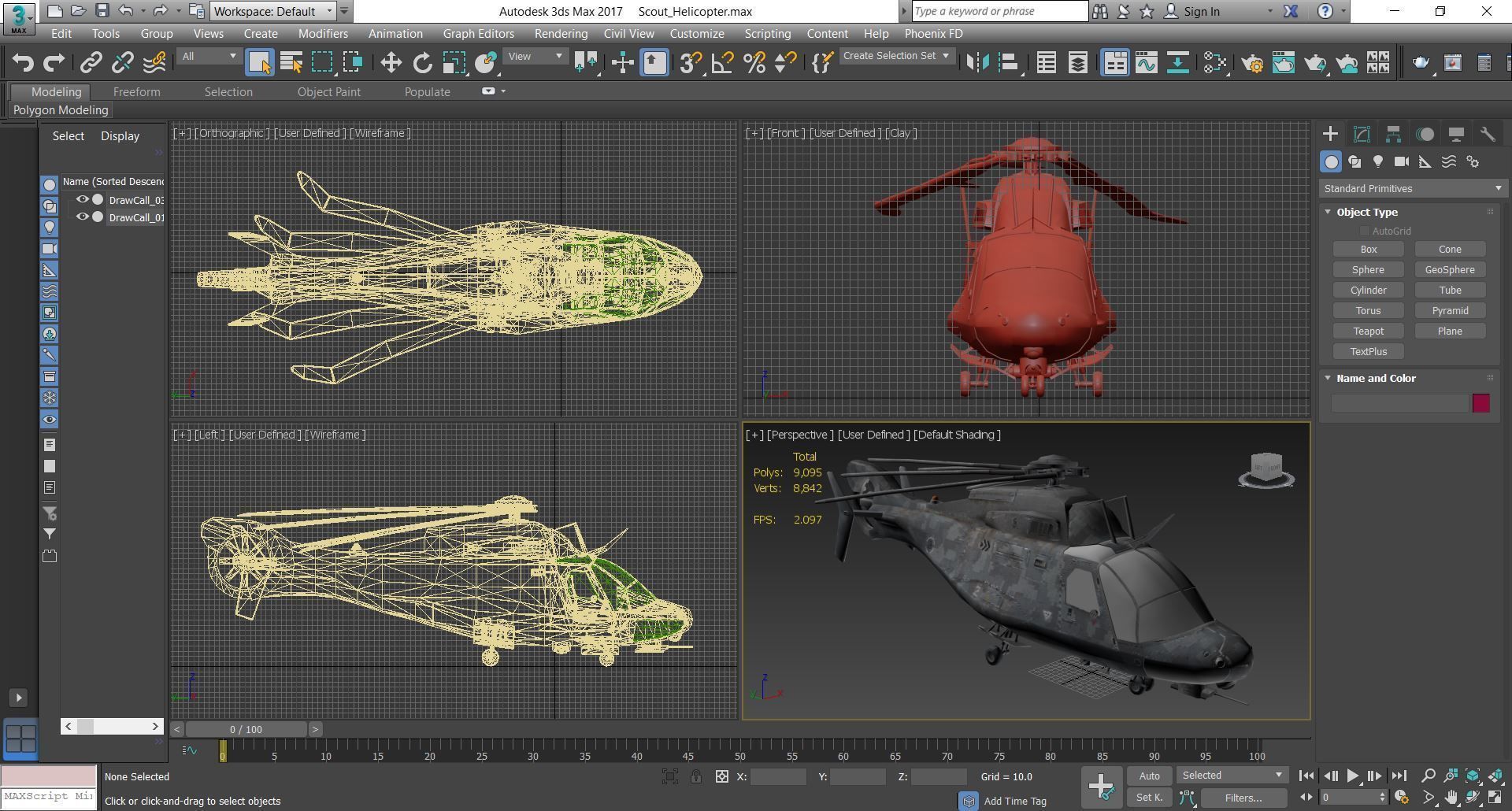Click the Redo arrow in main toolbar
Viewport: 1512px width, 811px height.
tap(54, 63)
